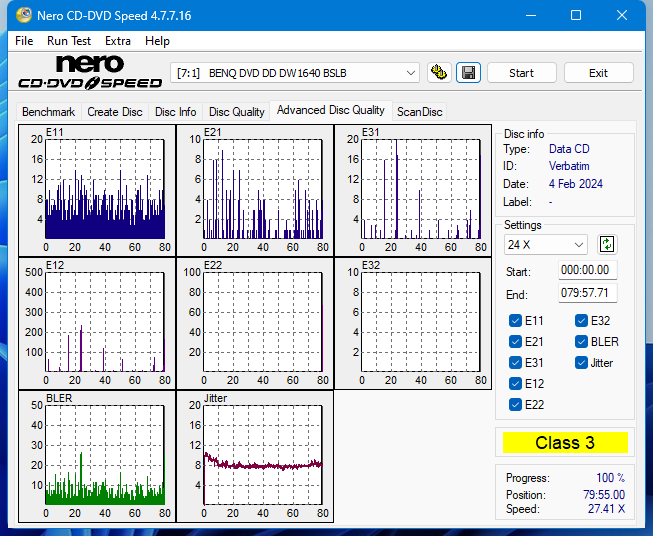The image size is (653, 536).
Task: Switch to the ScanDisc tab
Action: (x=419, y=112)
